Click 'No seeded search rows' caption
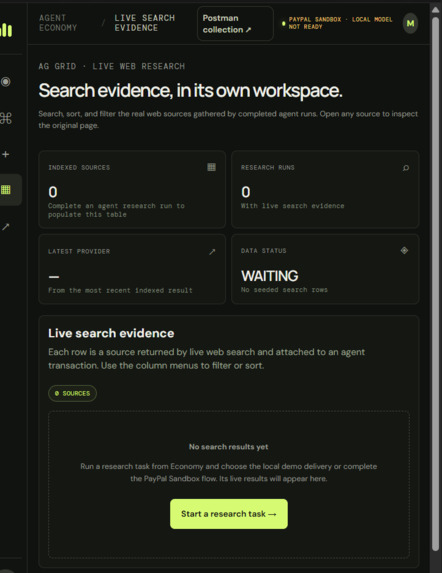Screen dimensions: 442x573 click(284, 290)
